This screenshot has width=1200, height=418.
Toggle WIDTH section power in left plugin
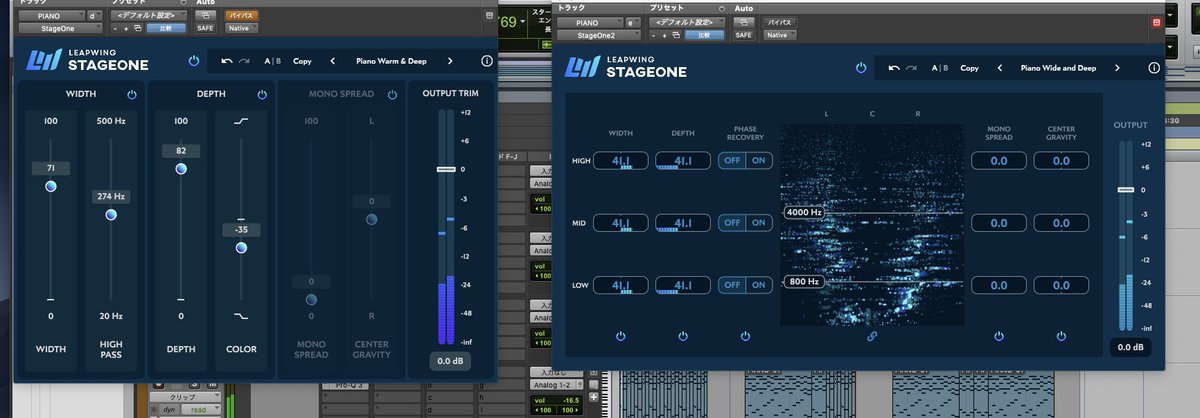pyautogui.click(x=132, y=94)
